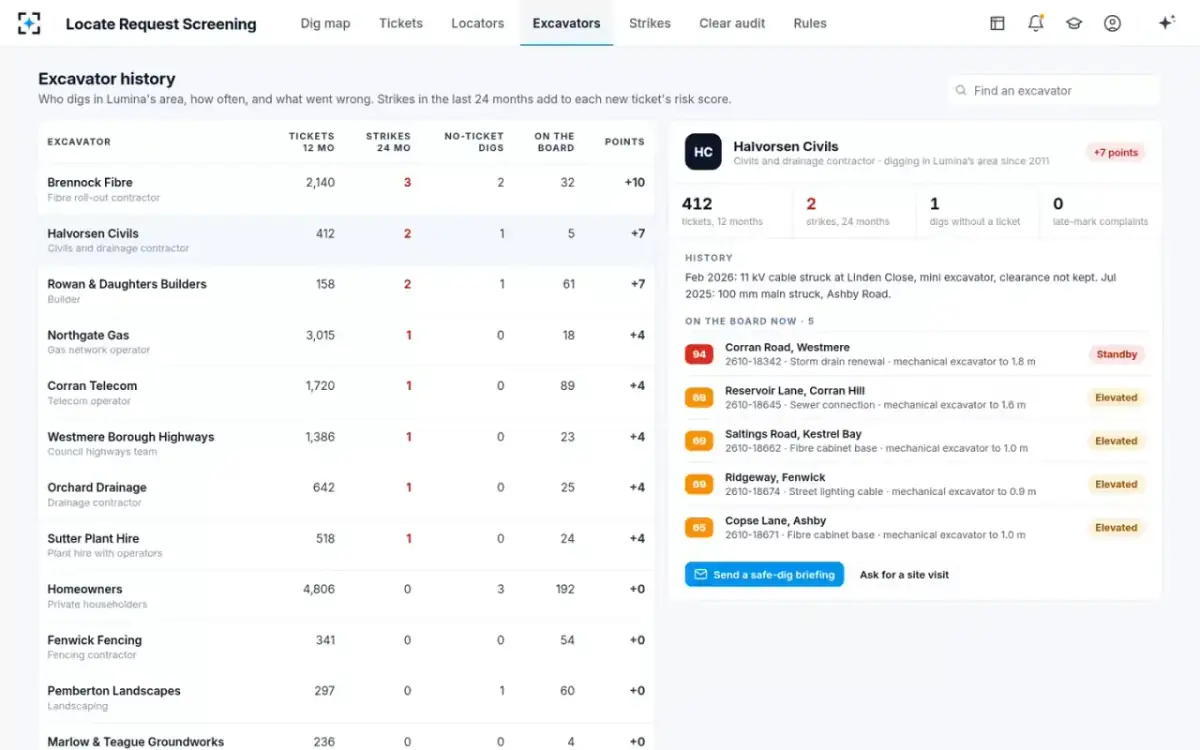1200x750 pixels.
Task: Sort by the Points column header
Action: click(x=625, y=142)
